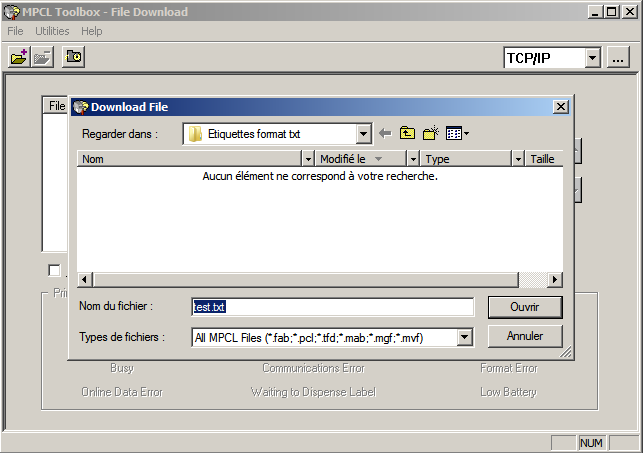The height and width of the screenshot is (453, 643).
Task: Open the view menu icon in dialog
Action: pyautogui.click(x=457, y=133)
